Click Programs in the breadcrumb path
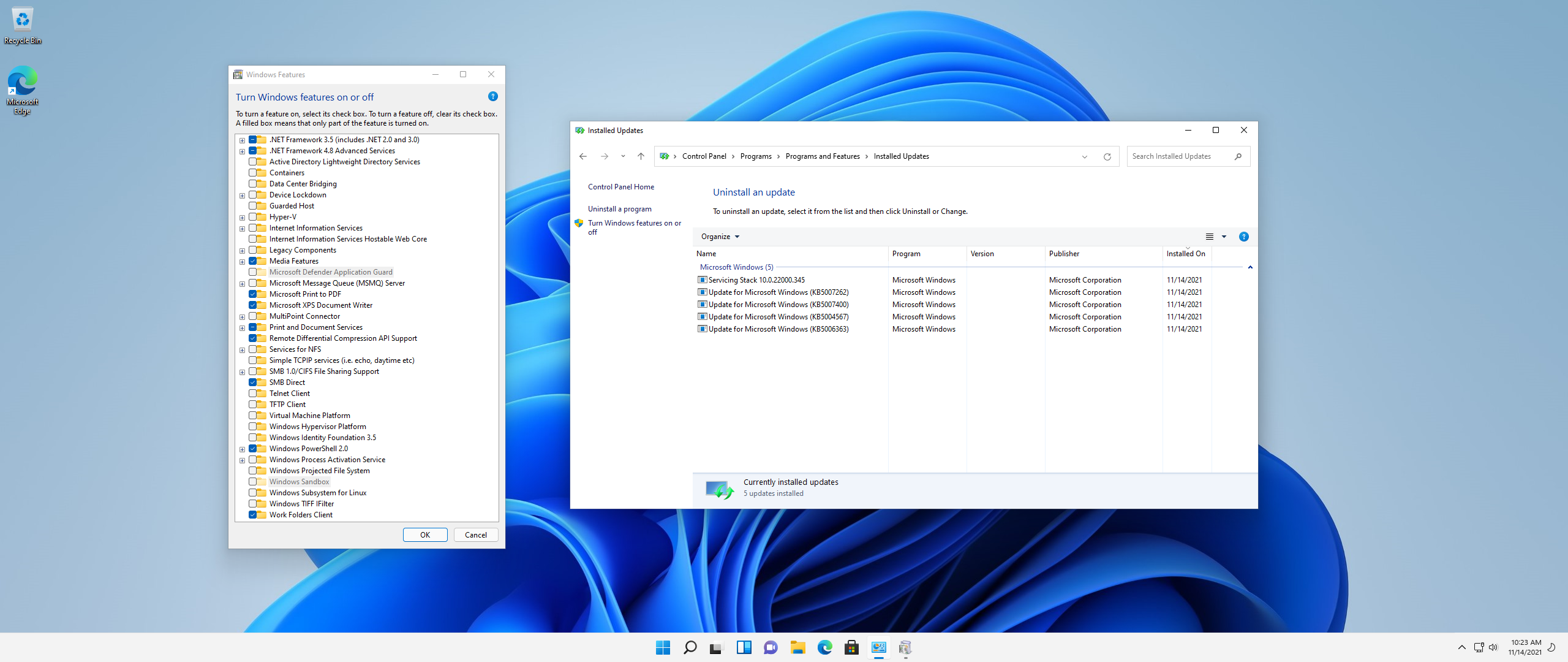The height and width of the screenshot is (662, 1568). pyautogui.click(x=756, y=156)
